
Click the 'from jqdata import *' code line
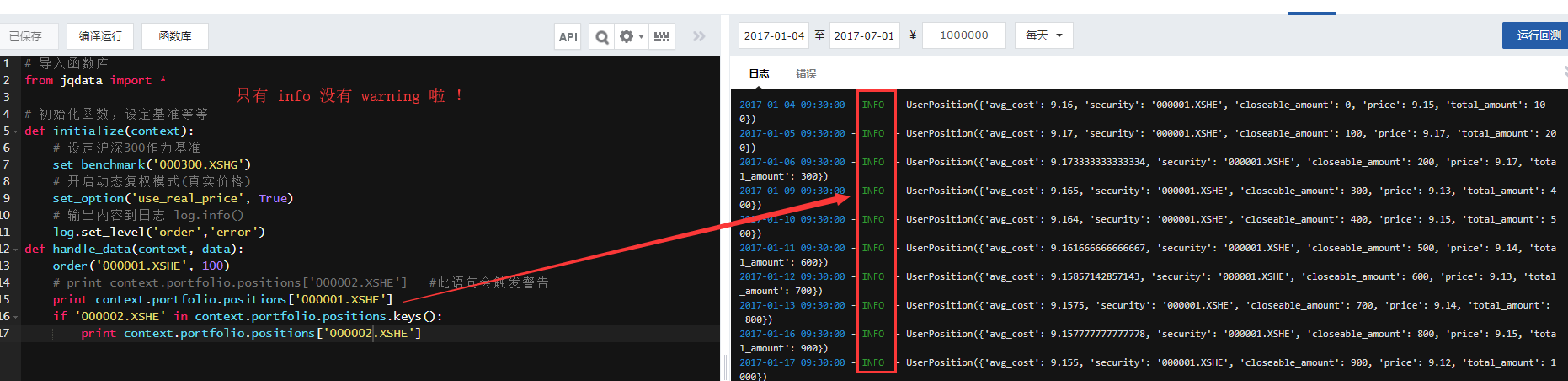point(95,80)
